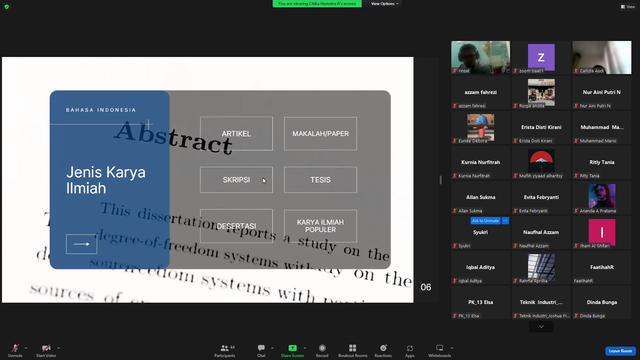Screen dimensions: 640x360
Task: Click the muted mic icon on Allan Sukma
Action: pos(455,211)
